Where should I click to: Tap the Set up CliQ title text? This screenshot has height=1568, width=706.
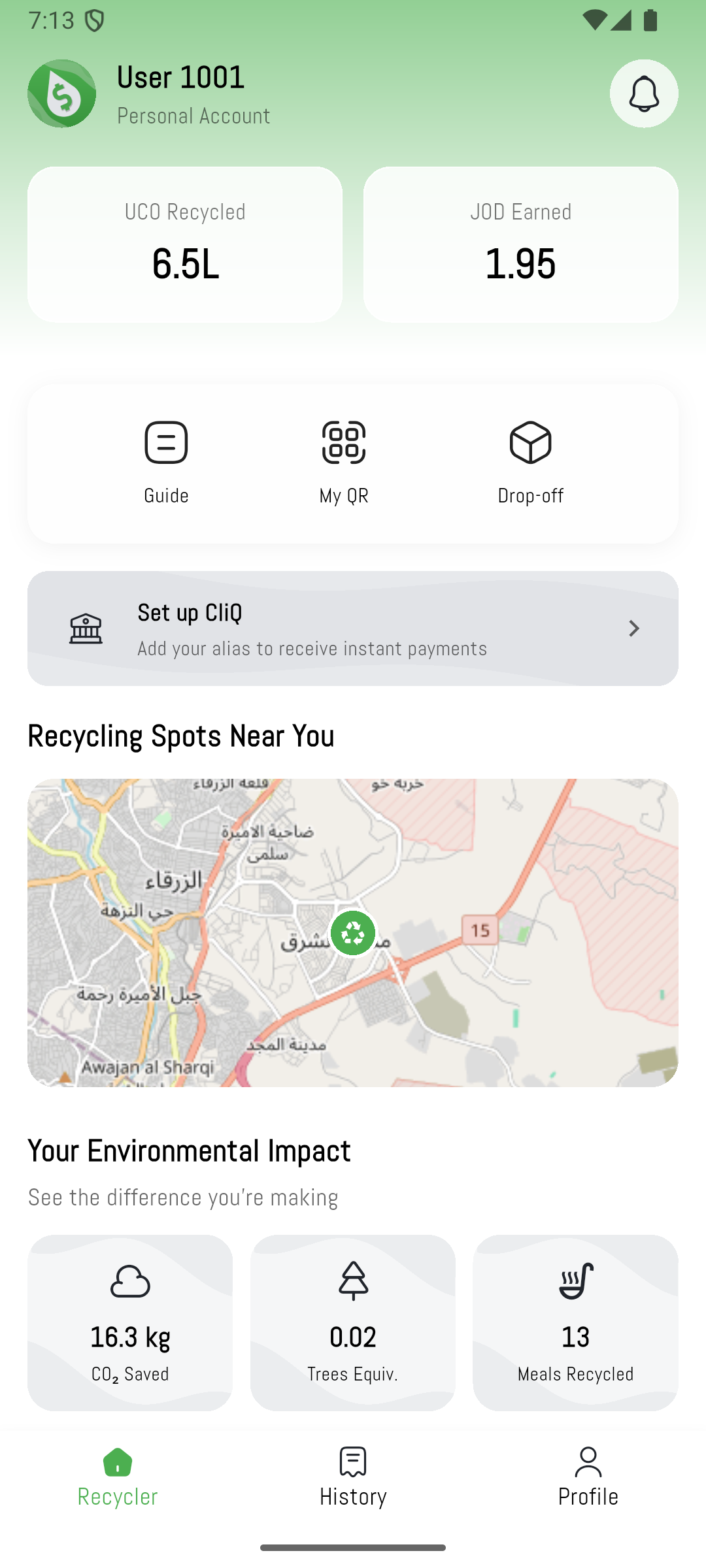(x=190, y=613)
